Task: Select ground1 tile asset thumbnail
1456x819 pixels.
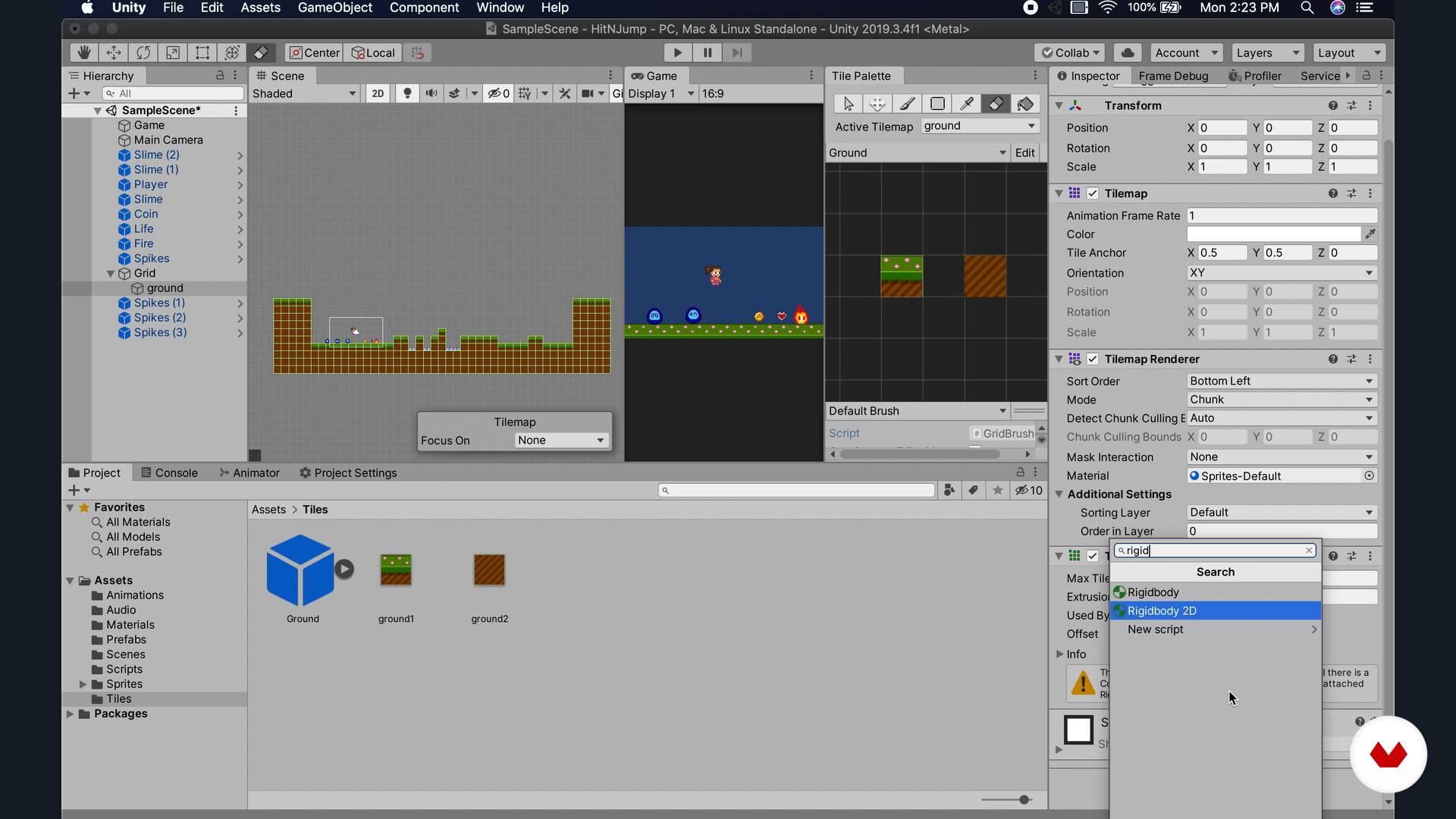Action: (x=396, y=570)
